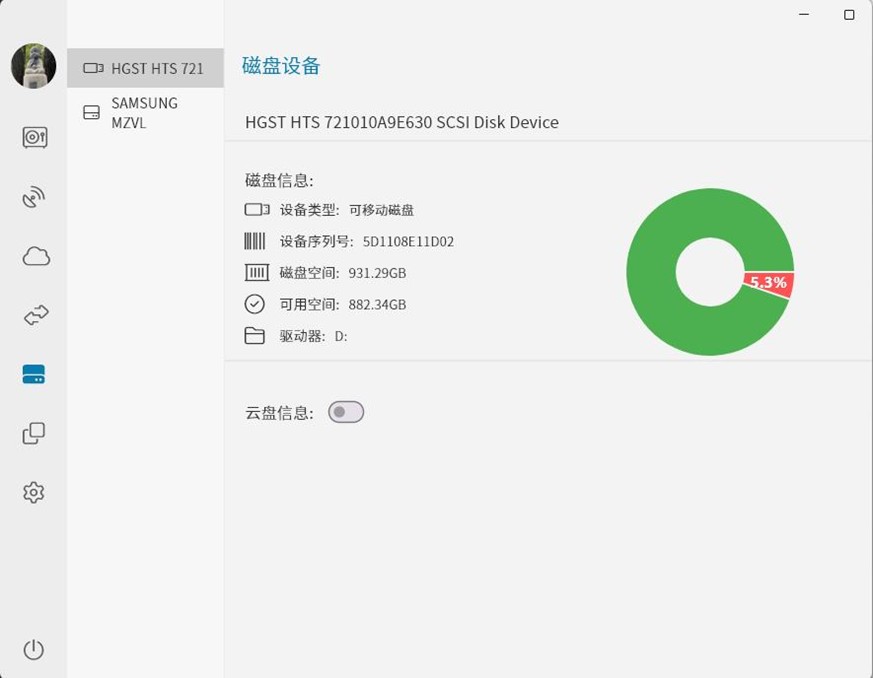The height and width of the screenshot is (678, 873).
Task: Minimize the window
Action: click(806, 15)
